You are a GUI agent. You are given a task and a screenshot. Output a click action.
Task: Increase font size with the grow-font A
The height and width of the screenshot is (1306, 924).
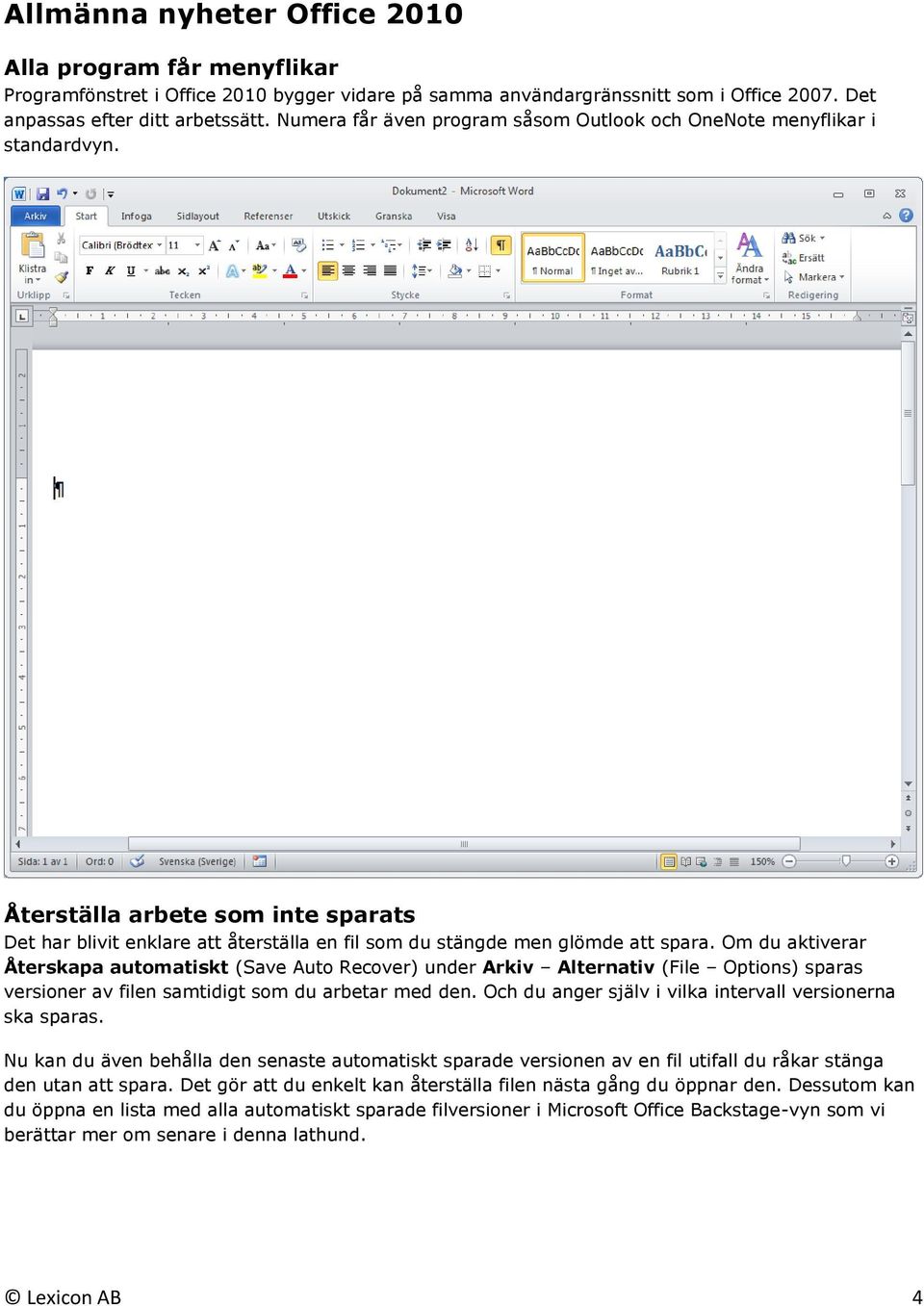[214, 245]
